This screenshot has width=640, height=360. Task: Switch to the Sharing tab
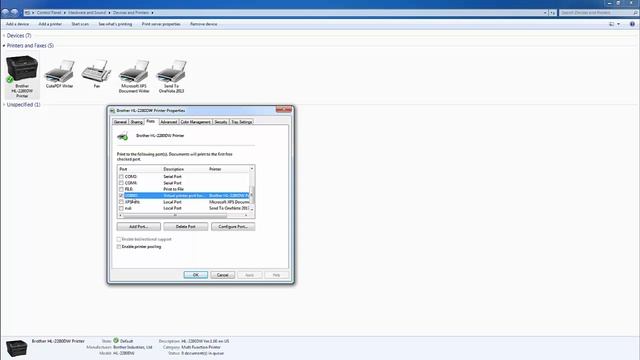pos(137,122)
